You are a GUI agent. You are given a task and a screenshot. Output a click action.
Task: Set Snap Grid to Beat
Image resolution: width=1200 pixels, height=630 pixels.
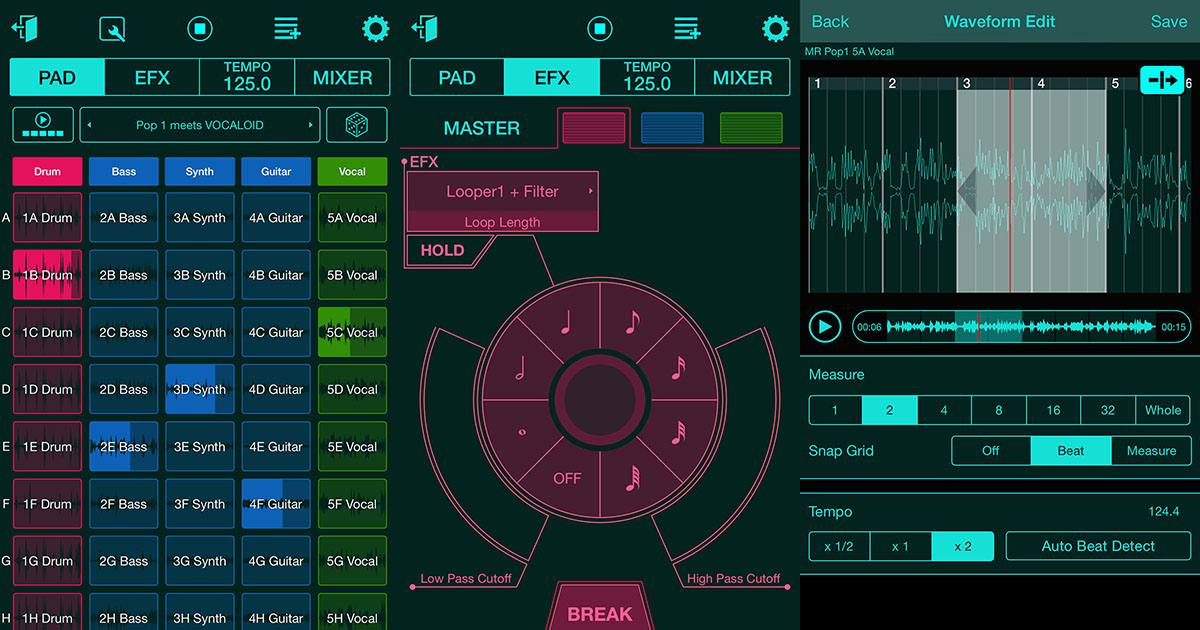tap(1070, 451)
